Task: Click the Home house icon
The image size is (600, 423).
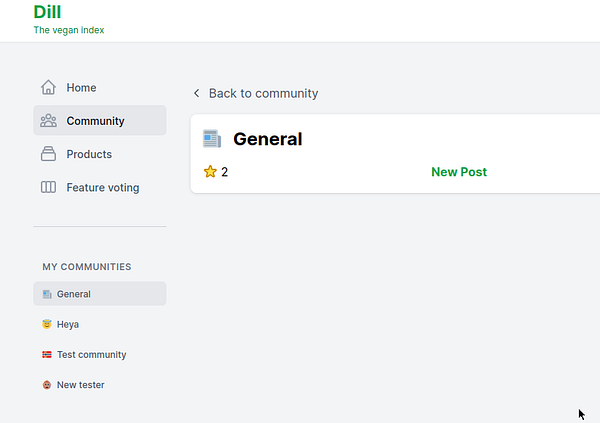Action: [48, 87]
